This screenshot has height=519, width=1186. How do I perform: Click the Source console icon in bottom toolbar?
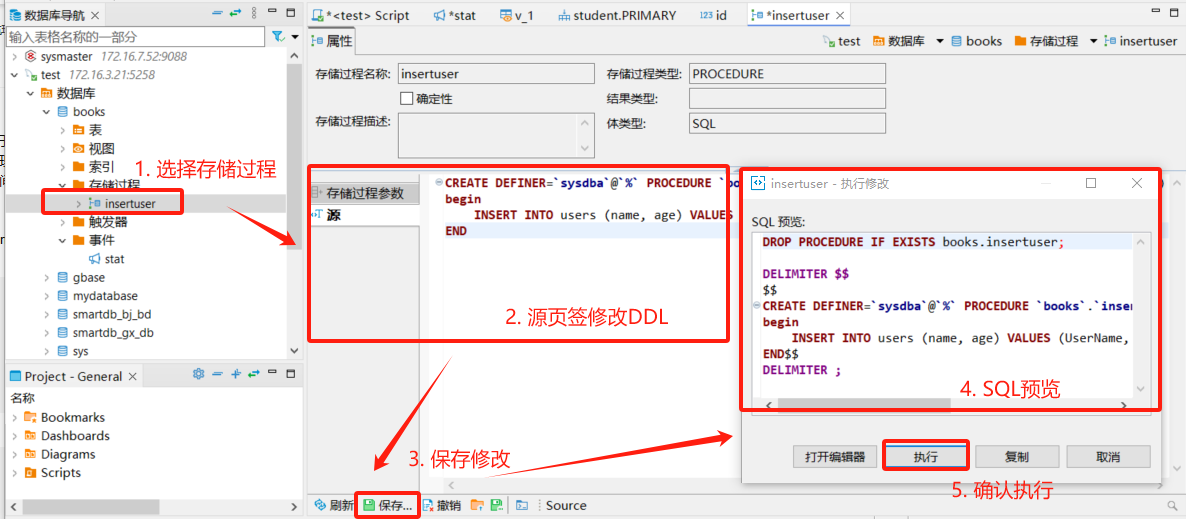(x=522, y=506)
